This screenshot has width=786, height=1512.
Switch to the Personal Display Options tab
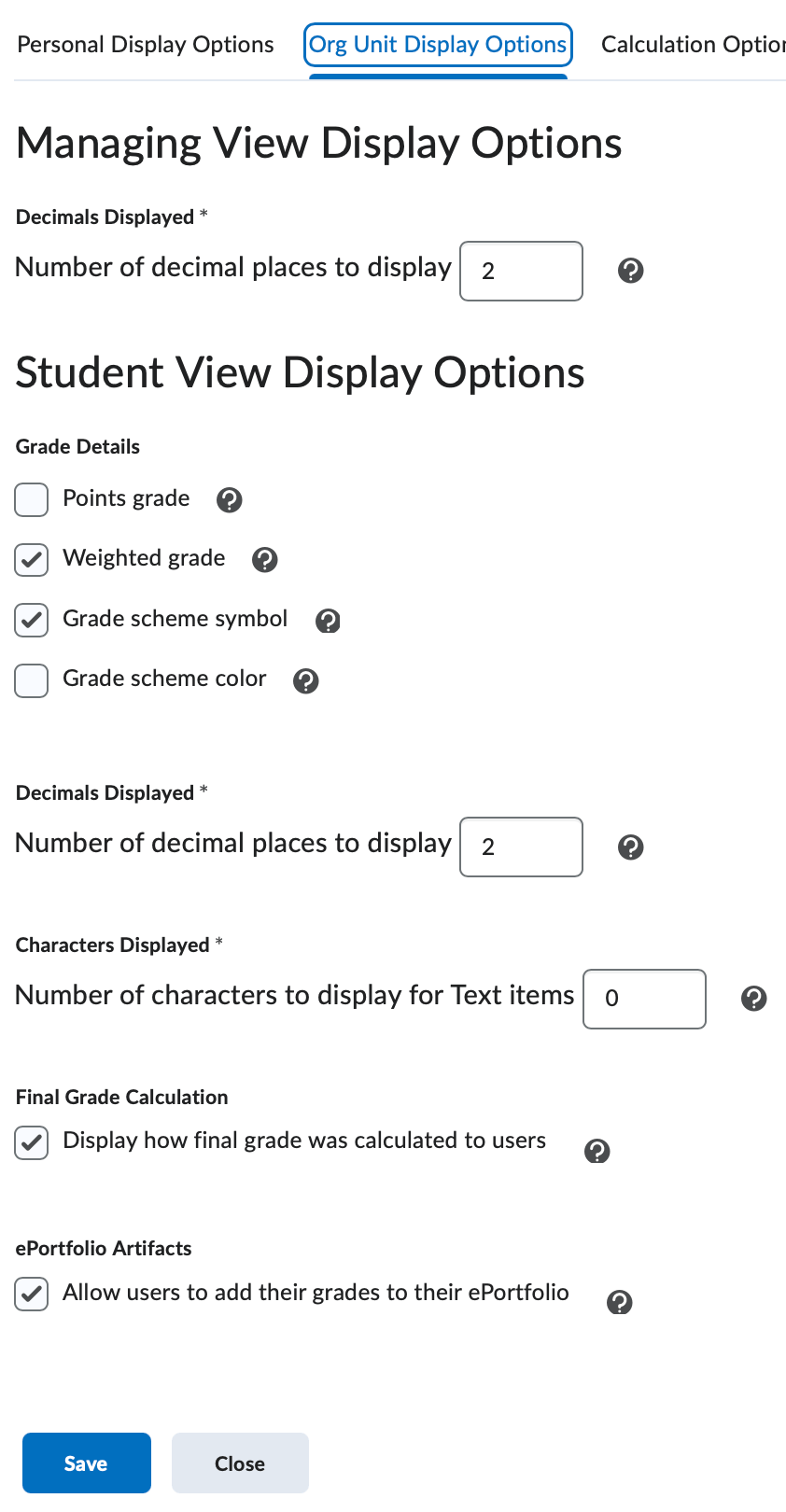pyautogui.click(x=146, y=44)
